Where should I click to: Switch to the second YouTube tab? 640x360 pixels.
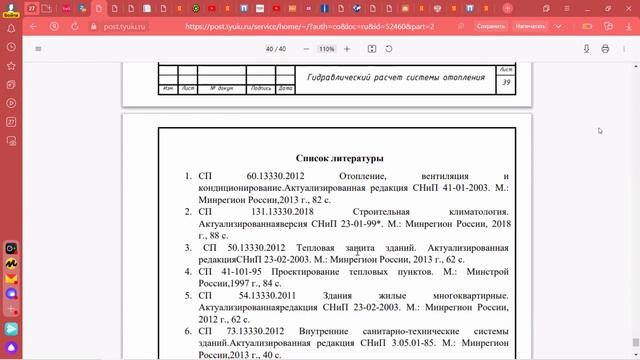coord(276,8)
